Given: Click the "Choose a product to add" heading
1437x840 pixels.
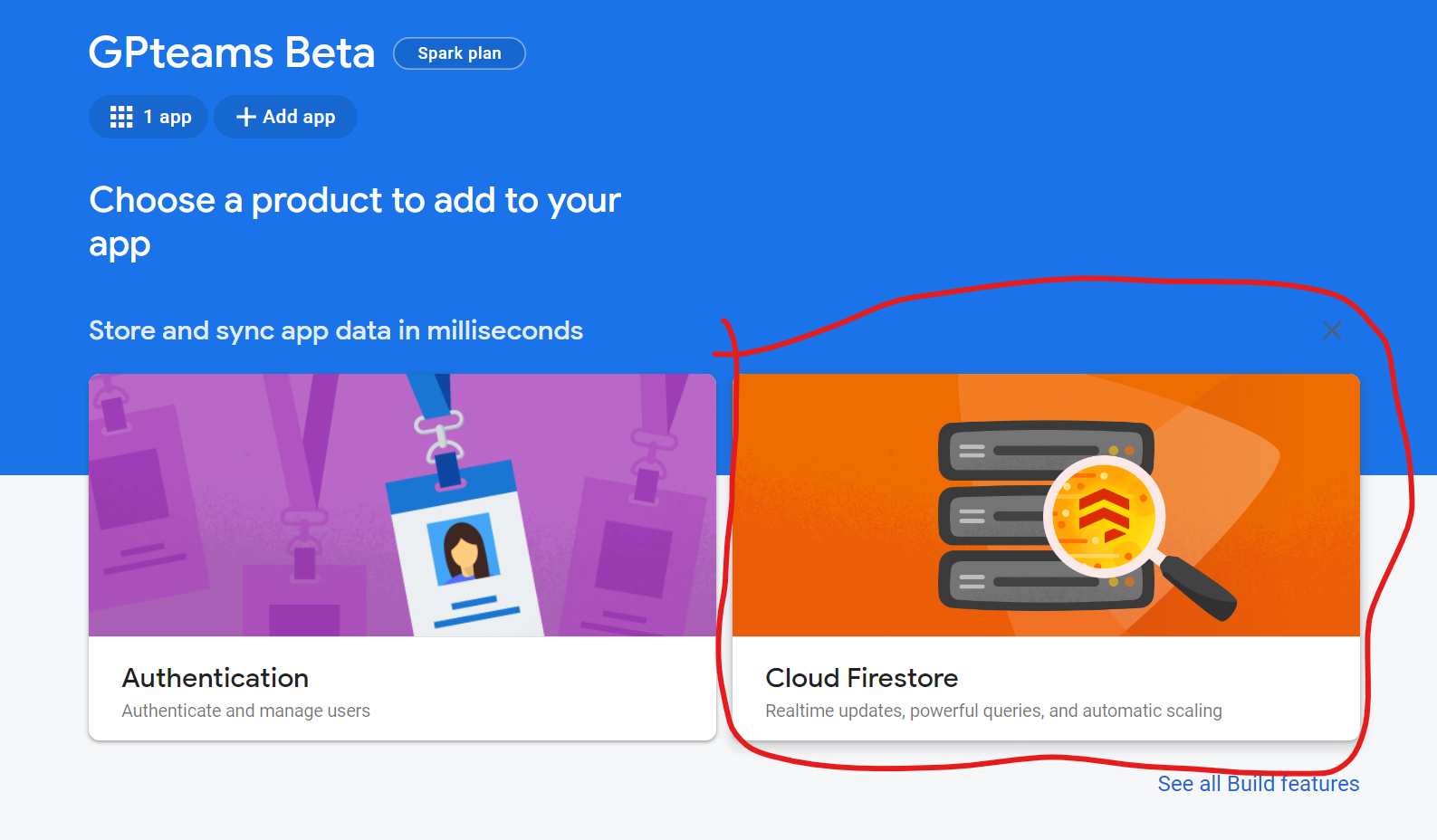Looking at the screenshot, I should pos(355,222).
